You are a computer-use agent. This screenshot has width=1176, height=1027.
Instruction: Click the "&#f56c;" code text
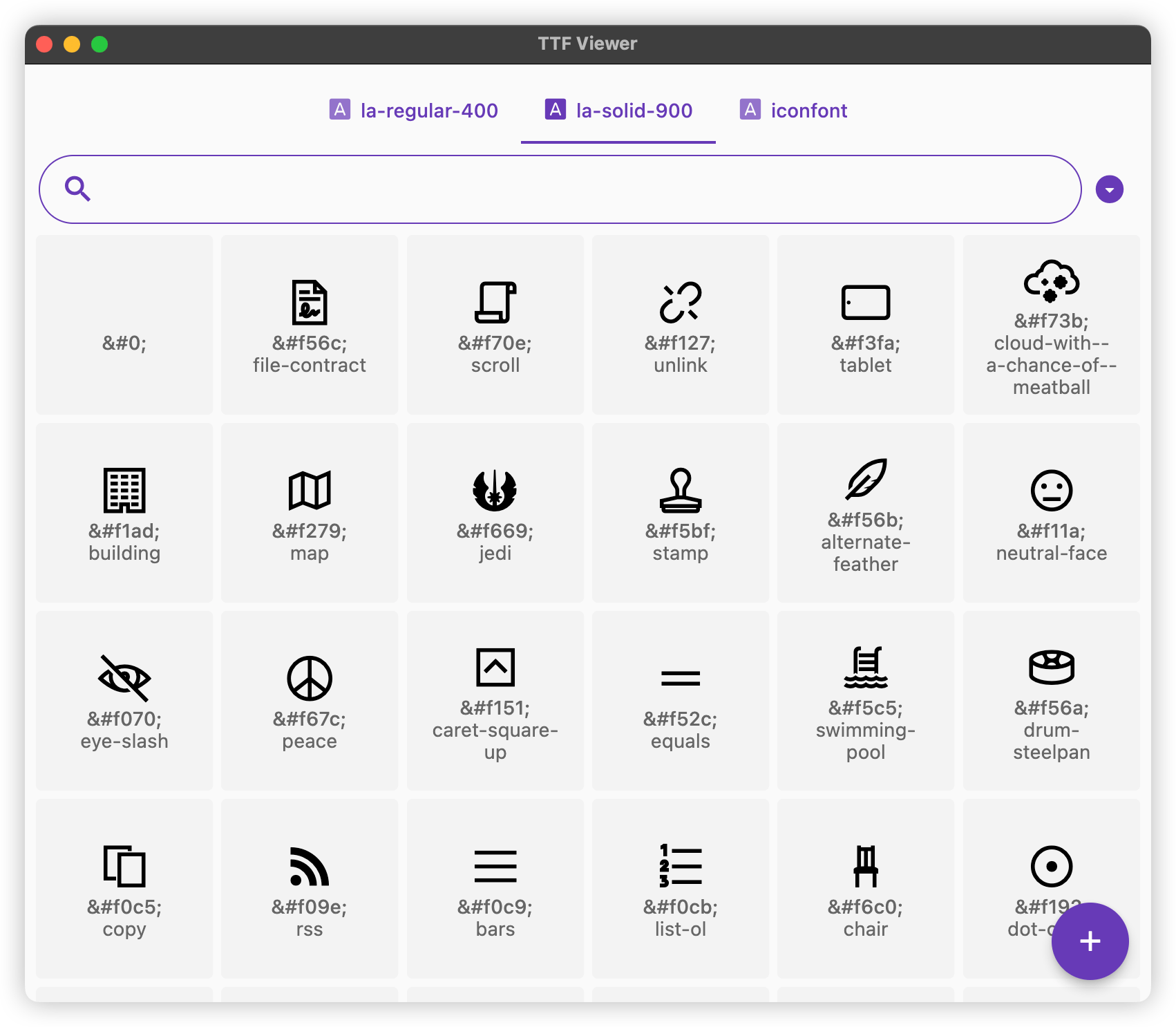click(310, 343)
